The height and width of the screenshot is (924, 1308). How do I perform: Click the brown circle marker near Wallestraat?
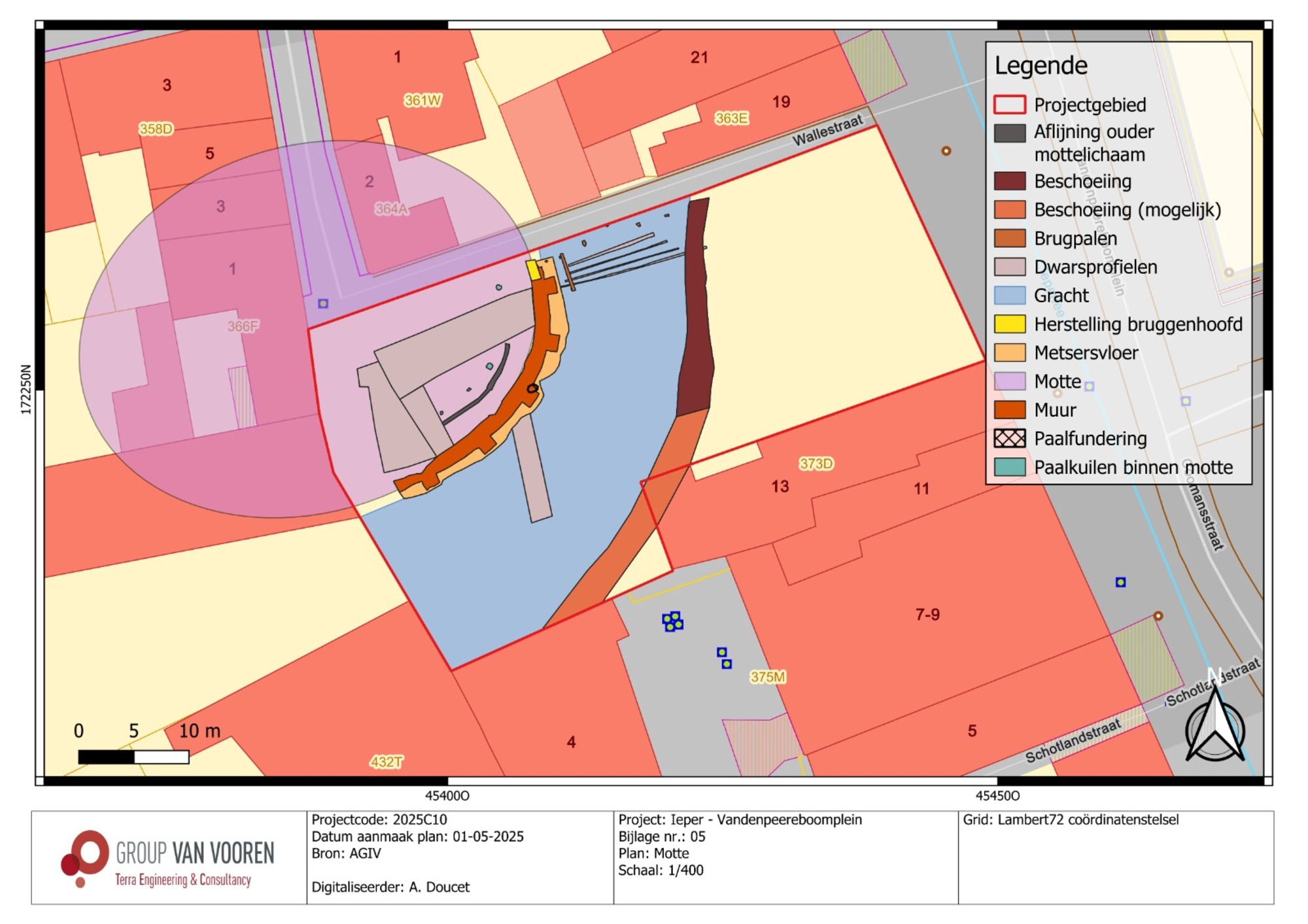pos(946,151)
